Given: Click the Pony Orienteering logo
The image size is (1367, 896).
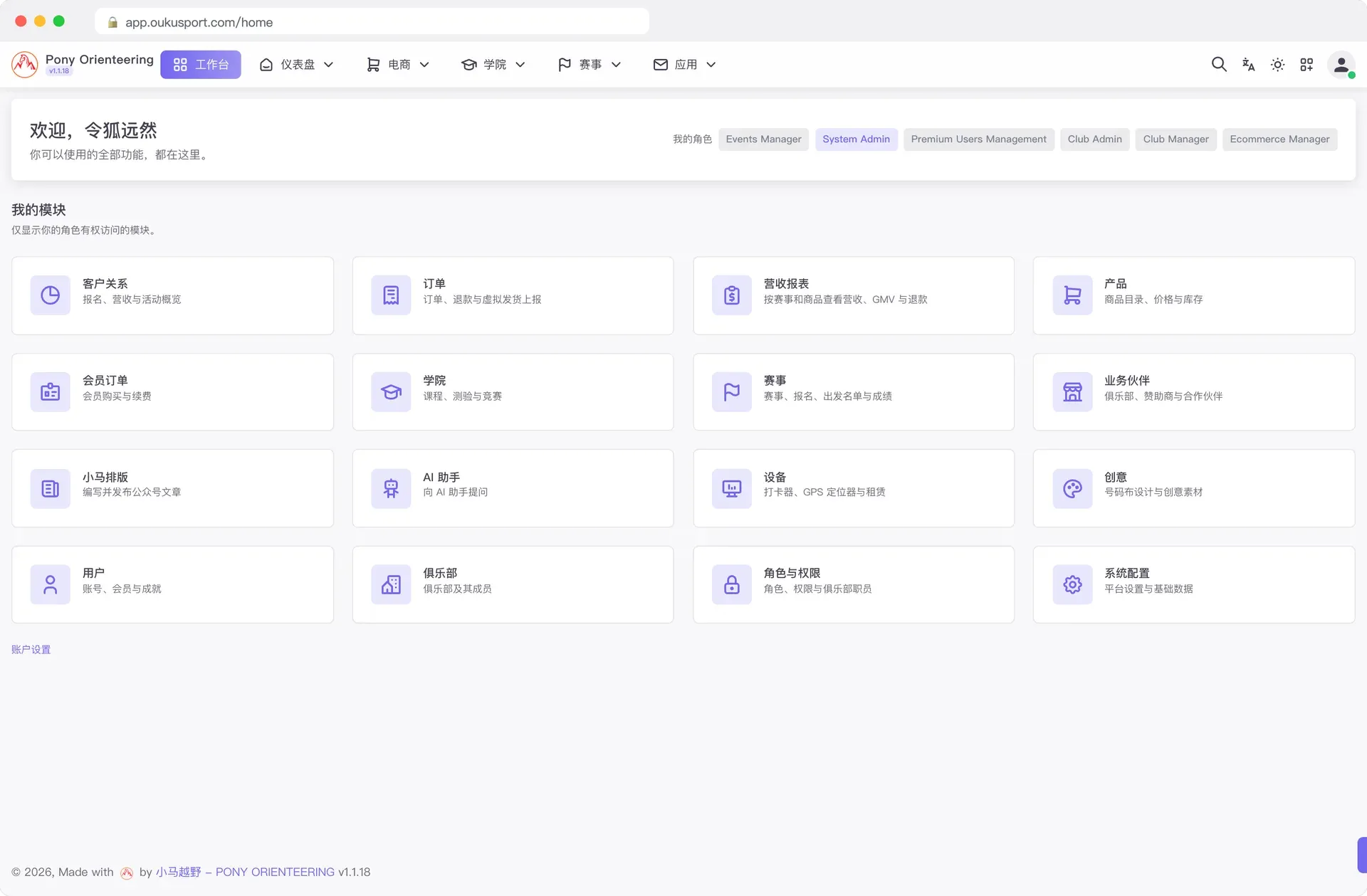Looking at the screenshot, I should tap(25, 65).
